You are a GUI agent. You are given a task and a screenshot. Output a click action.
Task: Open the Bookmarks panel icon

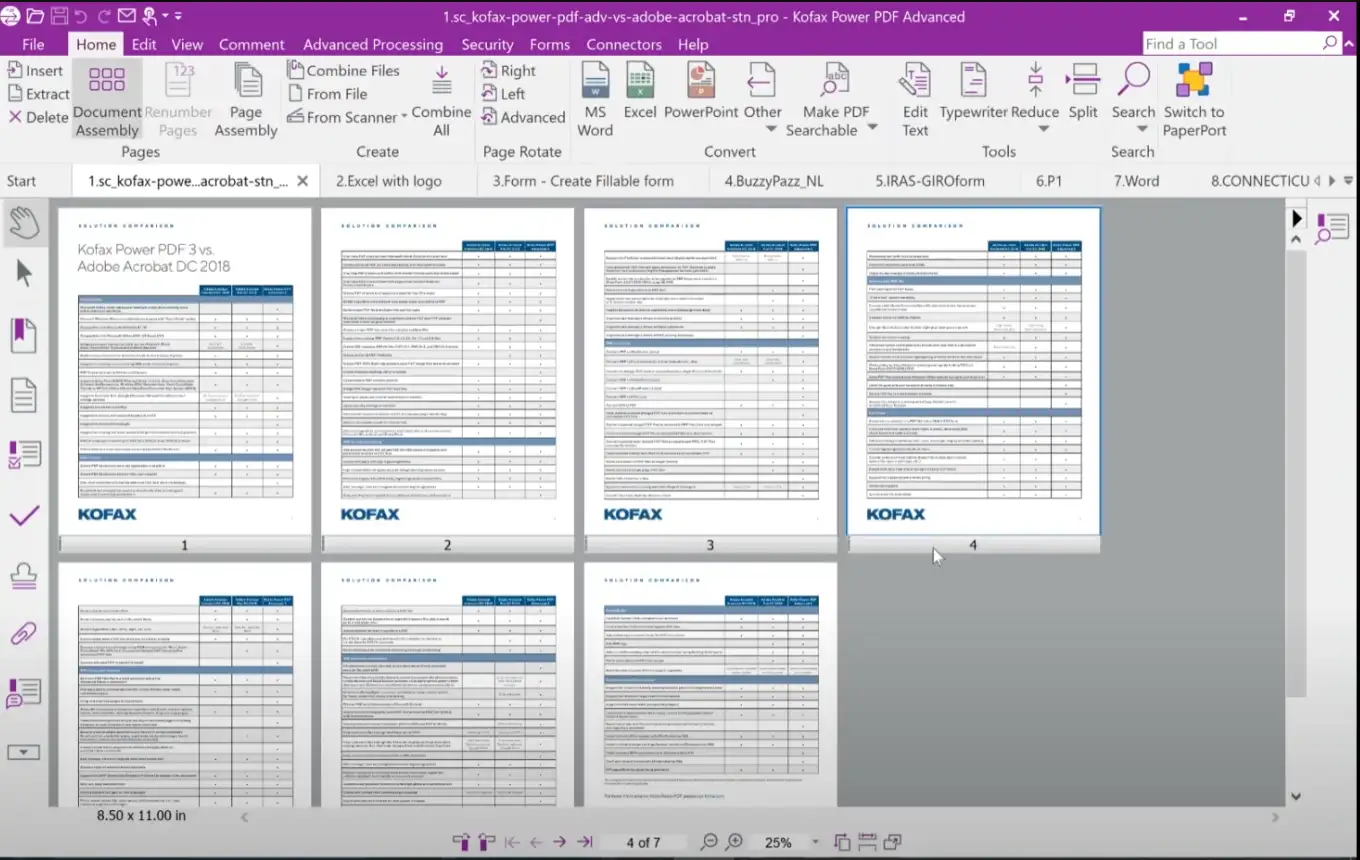[24, 336]
